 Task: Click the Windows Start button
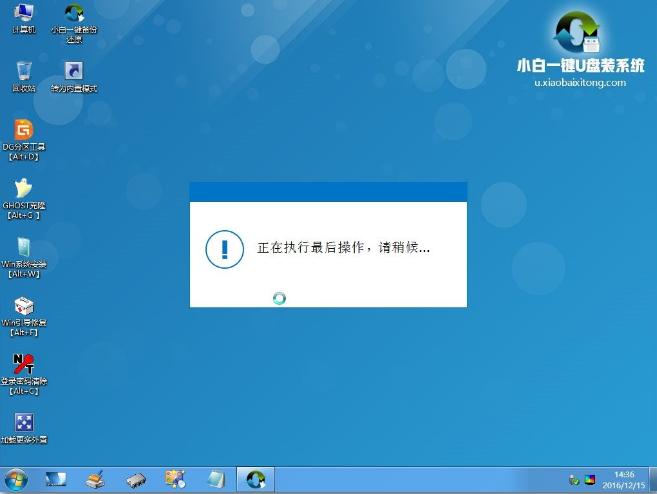(x=17, y=479)
